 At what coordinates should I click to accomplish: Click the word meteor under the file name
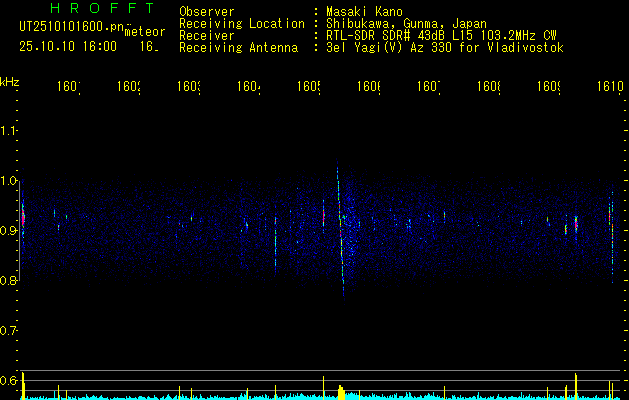[x=144, y=32]
